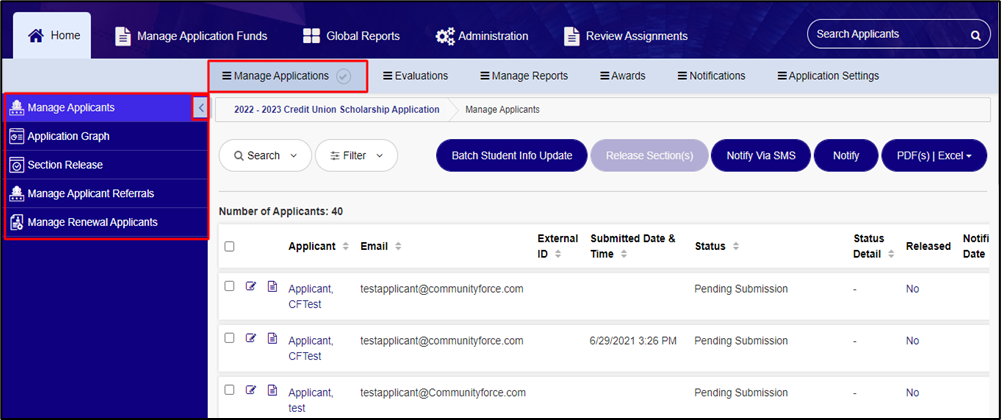Click the Release Section(s) button

pyautogui.click(x=649, y=156)
